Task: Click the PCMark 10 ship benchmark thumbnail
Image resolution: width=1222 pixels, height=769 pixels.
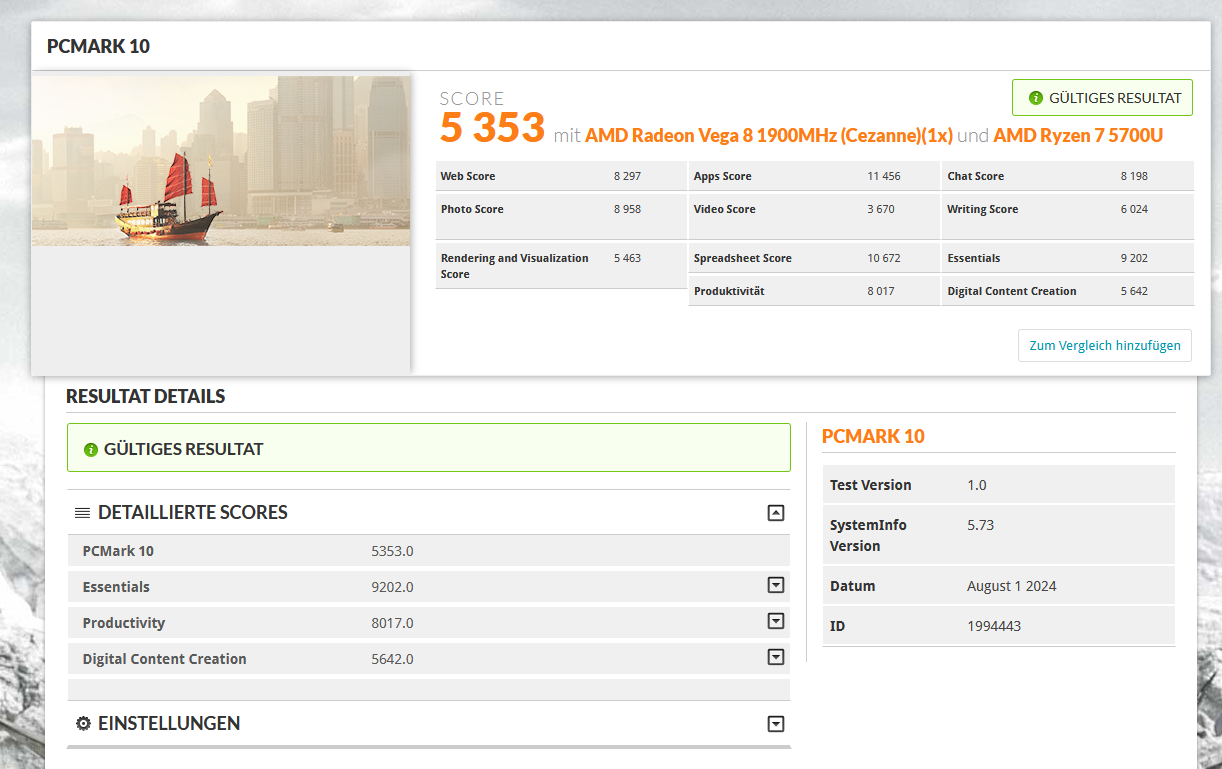Action: coord(221,161)
